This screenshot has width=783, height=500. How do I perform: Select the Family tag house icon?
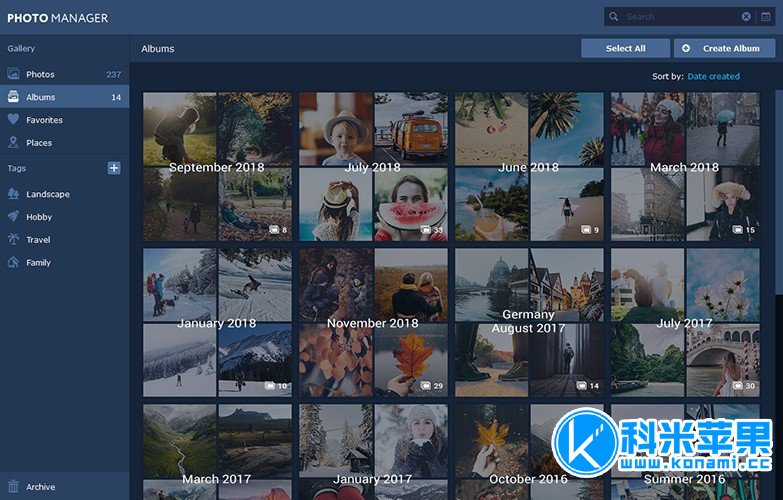[x=13, y=263]
